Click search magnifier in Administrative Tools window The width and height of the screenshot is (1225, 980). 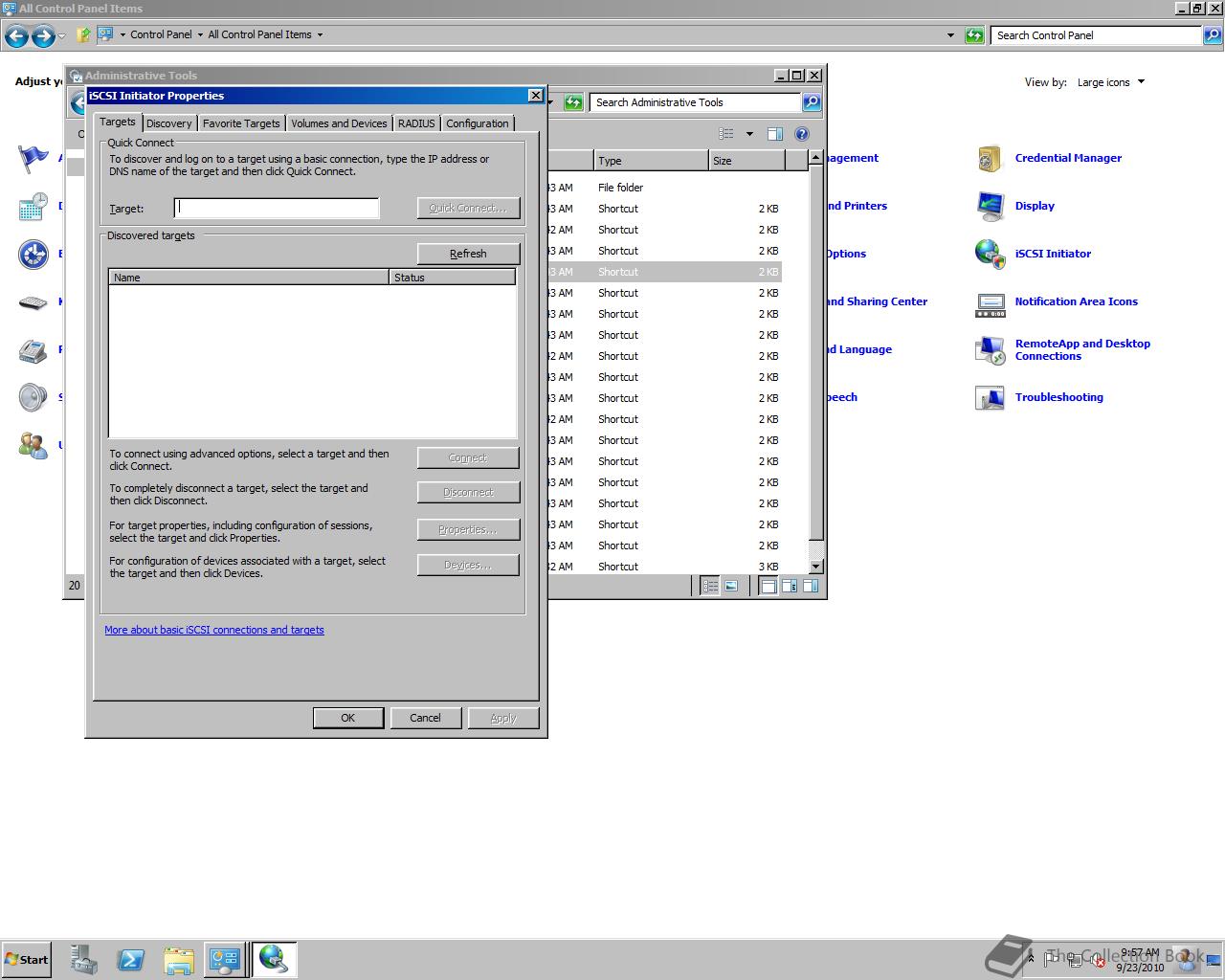point(811,102)
